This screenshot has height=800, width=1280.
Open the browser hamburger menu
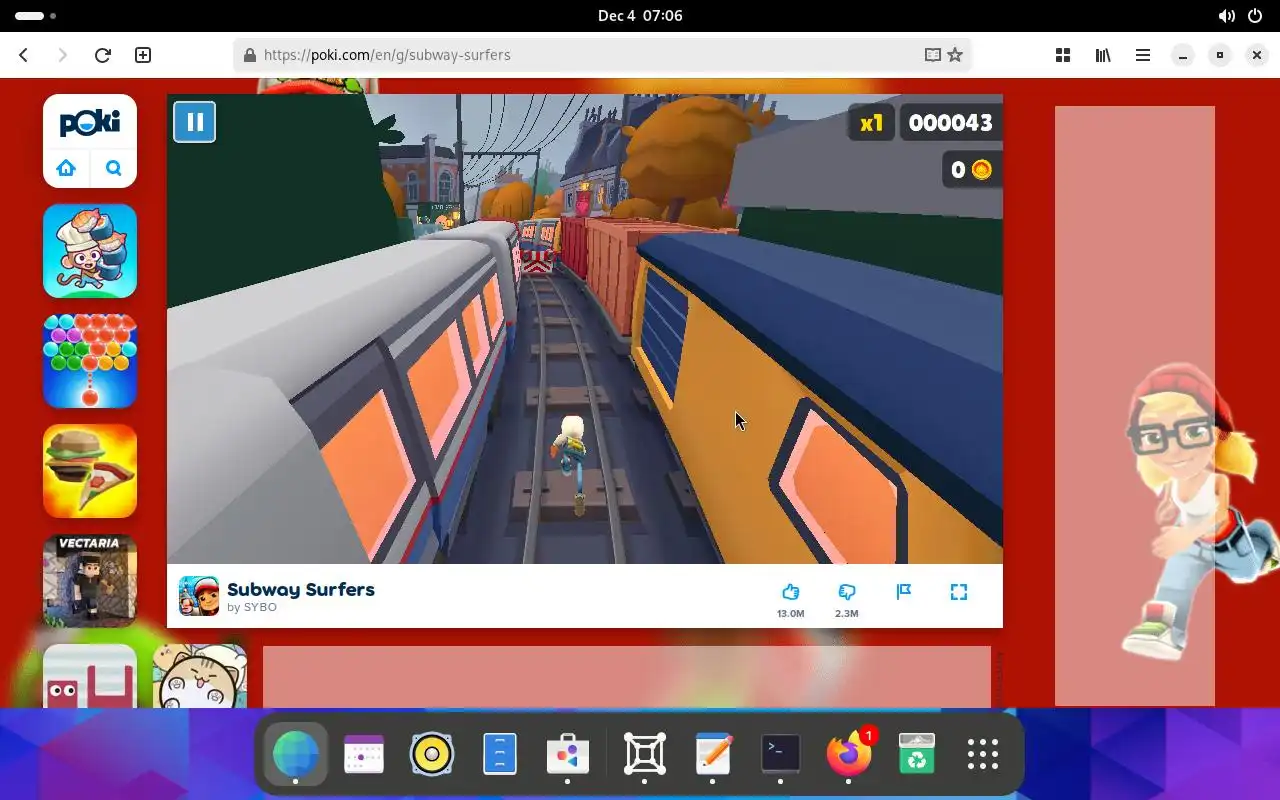[1143, 55]
